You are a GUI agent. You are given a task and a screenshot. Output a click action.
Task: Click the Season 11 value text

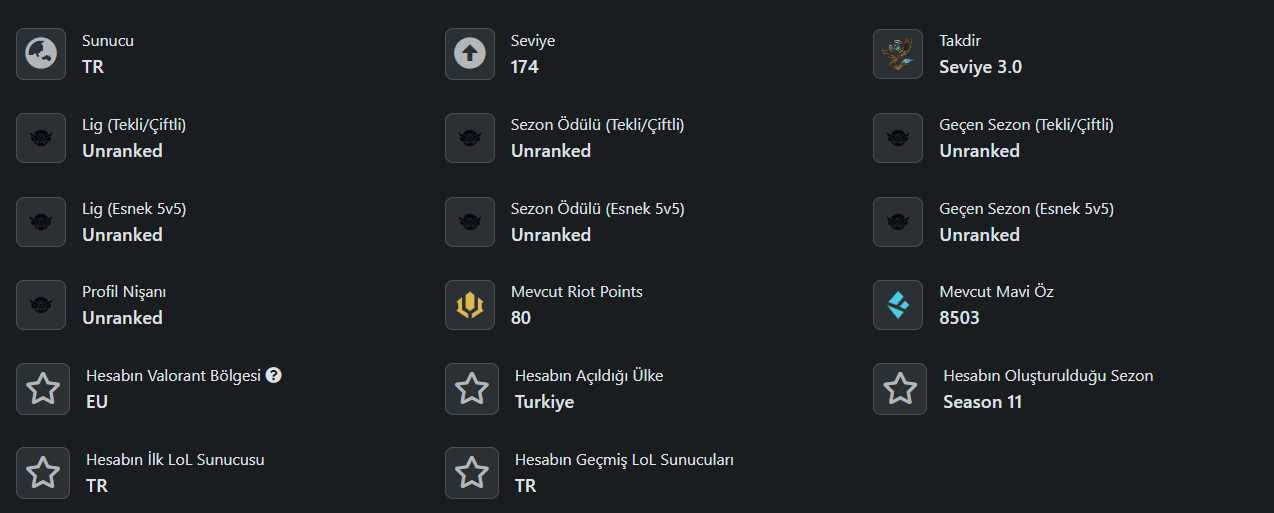point(982,402)
